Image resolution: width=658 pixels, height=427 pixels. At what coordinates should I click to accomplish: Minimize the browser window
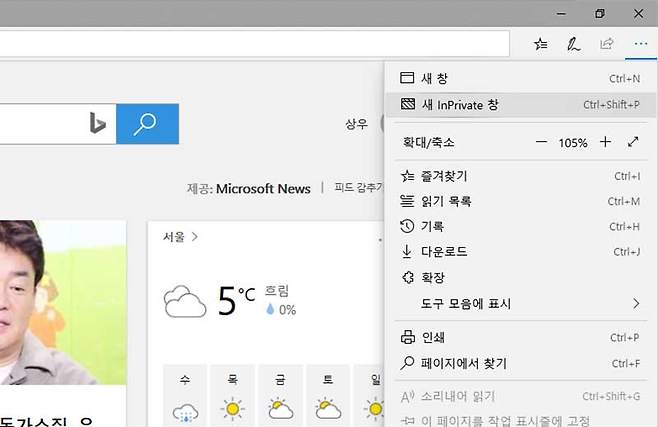coord(561,13)
